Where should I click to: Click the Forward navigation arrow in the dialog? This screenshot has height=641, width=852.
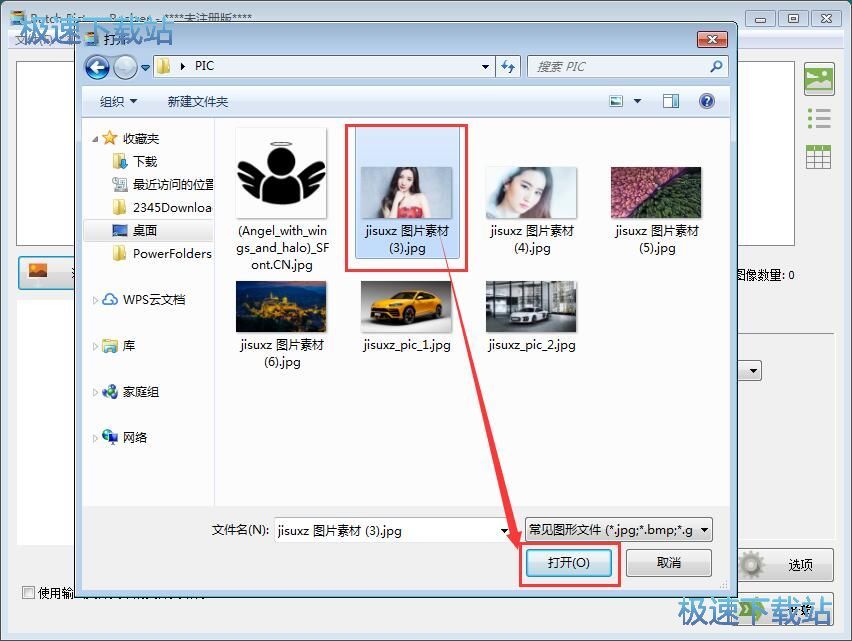(x=126, y=67)
